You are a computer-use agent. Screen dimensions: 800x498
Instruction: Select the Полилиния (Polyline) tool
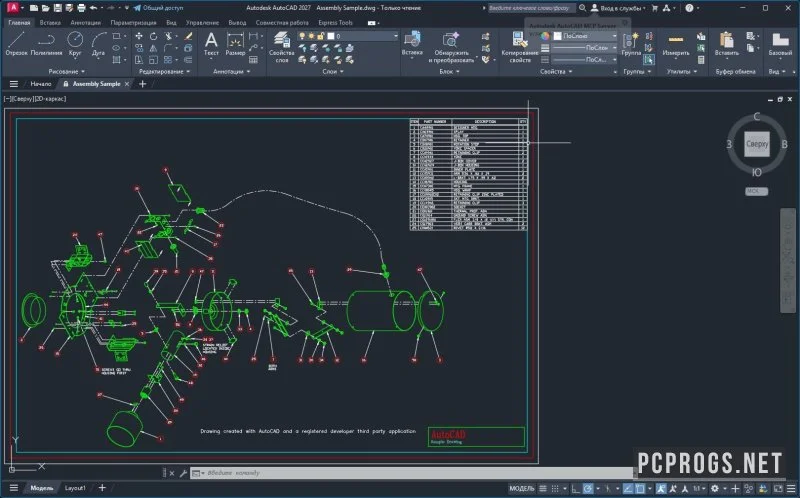click(x=46, y=43)
